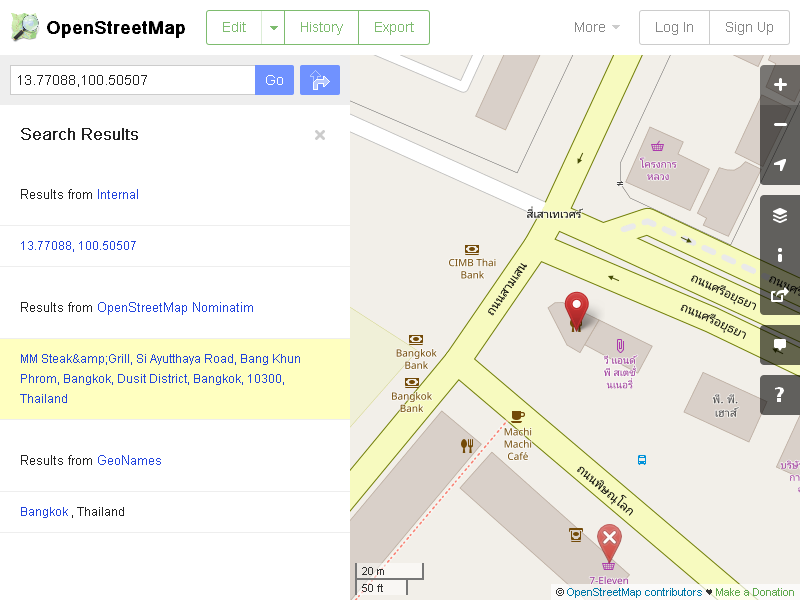The width and height of the screenshot is (800, 600).
Task: Zoom out with the minus control
Action: (x=780, y=124)
